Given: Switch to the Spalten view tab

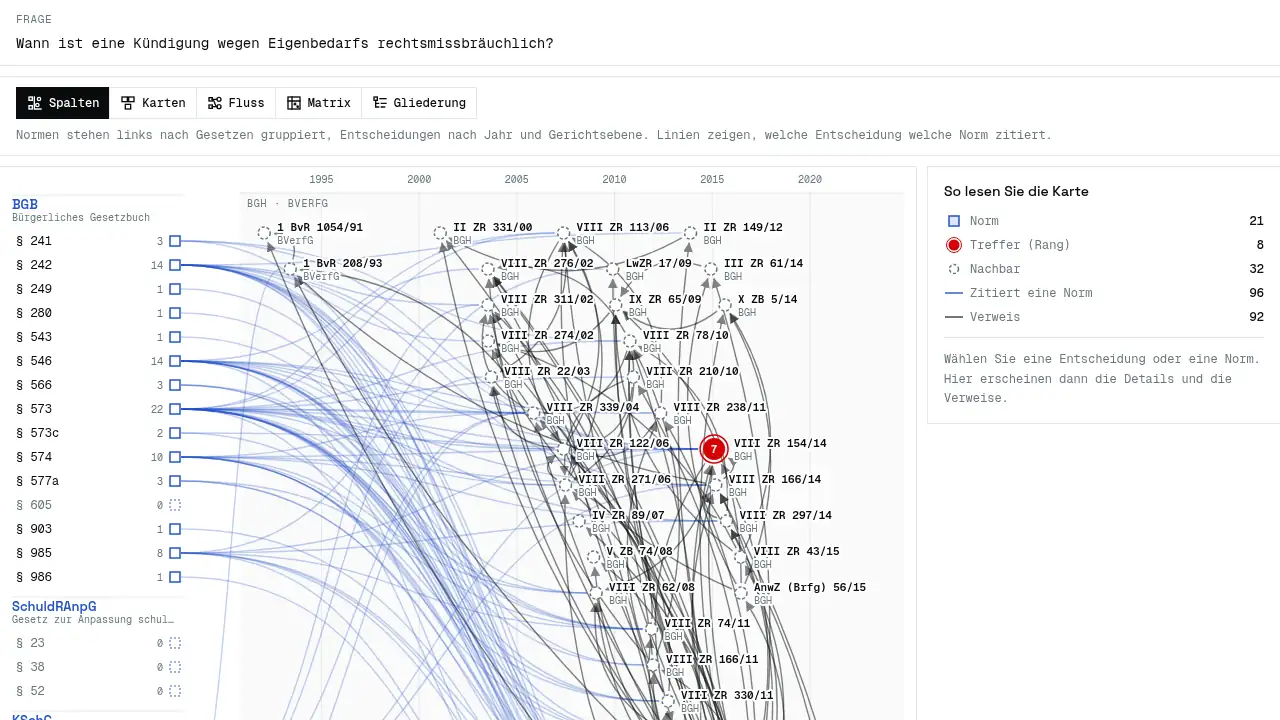Looking at the screenshot, I should 63,103.
